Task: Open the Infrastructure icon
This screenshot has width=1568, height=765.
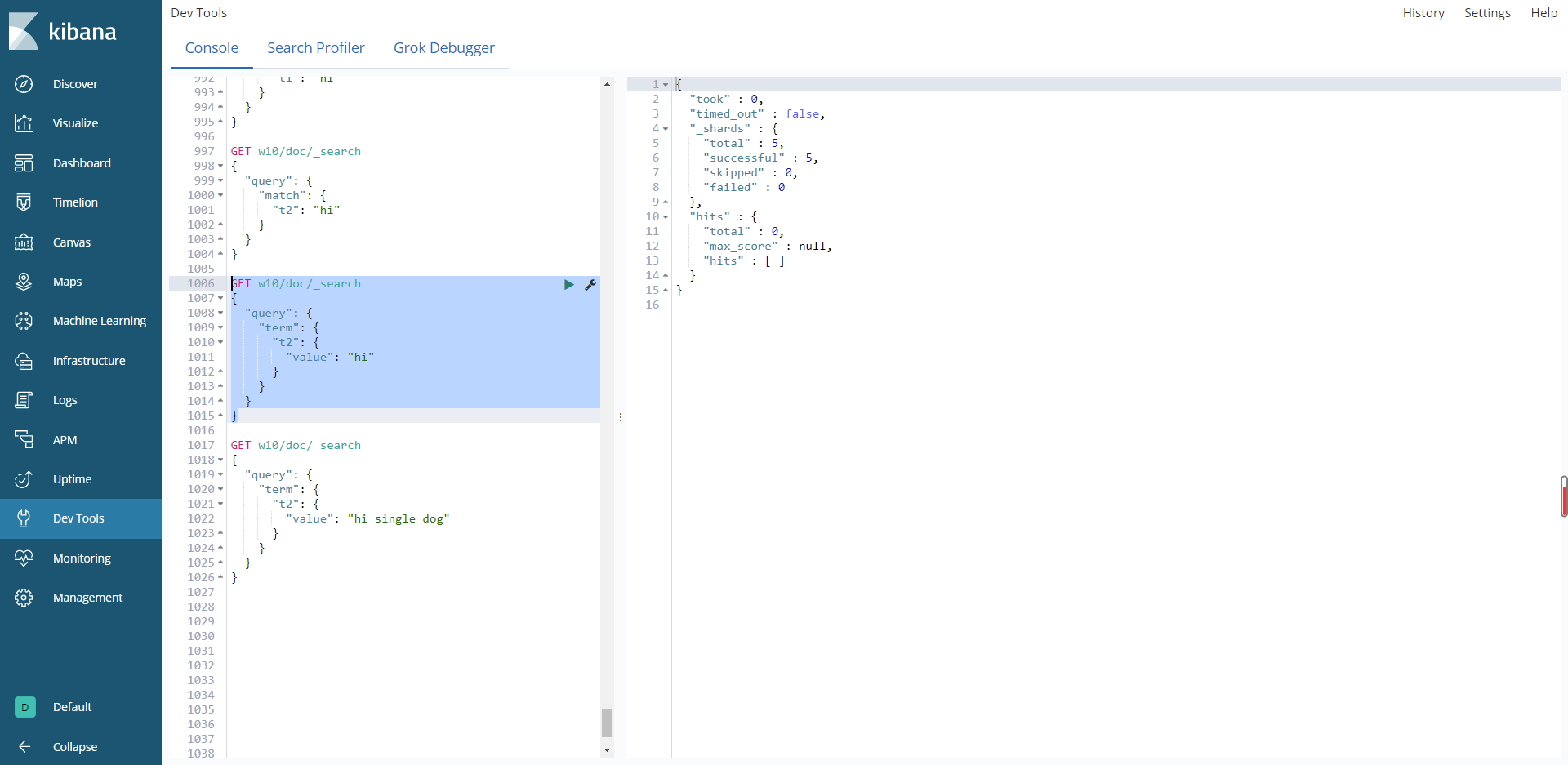Action: pos(24,361)
